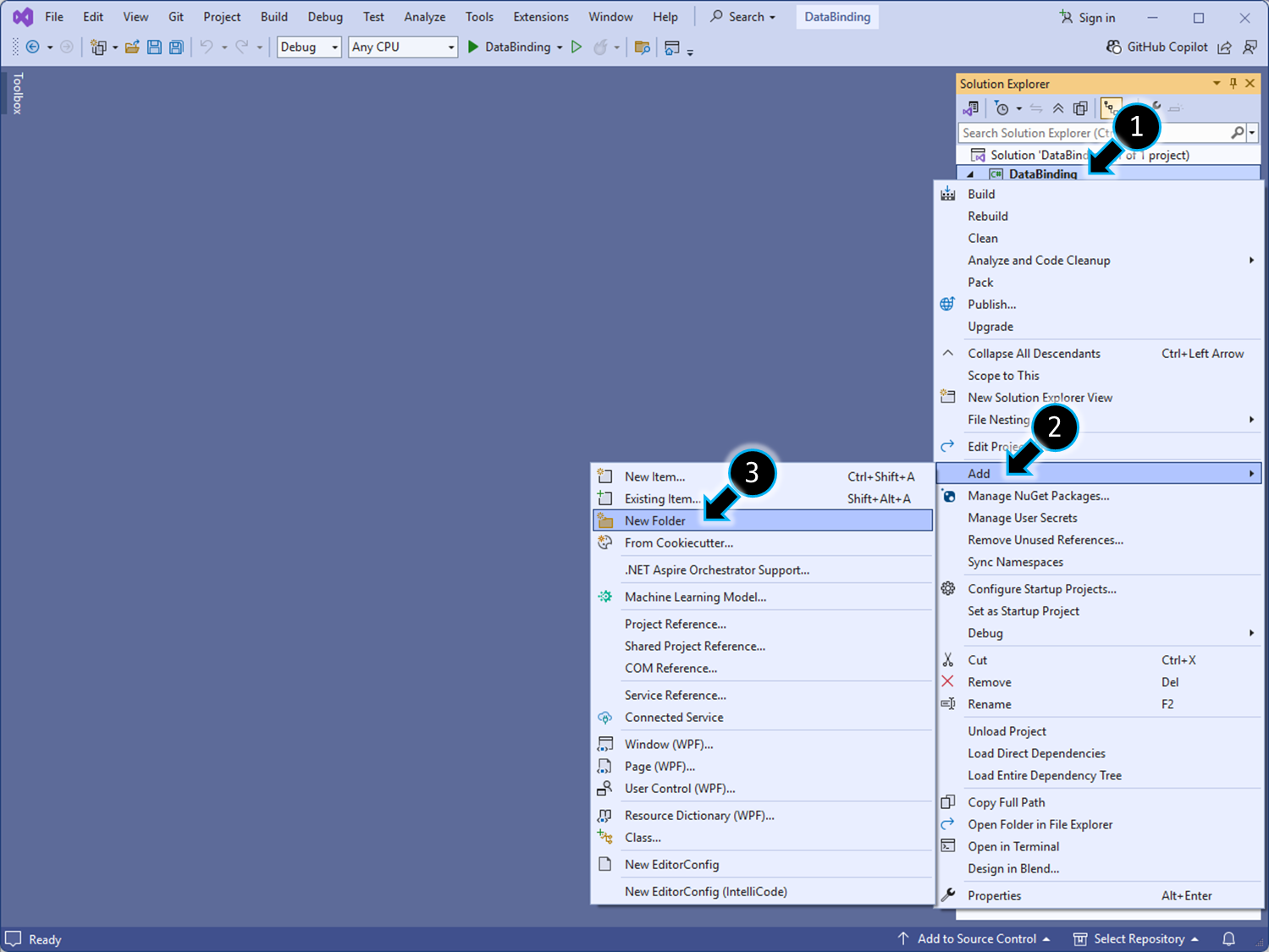The image size is (1269, 952).
Task: Open the toolbar overflow options arrow
Action: coord(690,51)
